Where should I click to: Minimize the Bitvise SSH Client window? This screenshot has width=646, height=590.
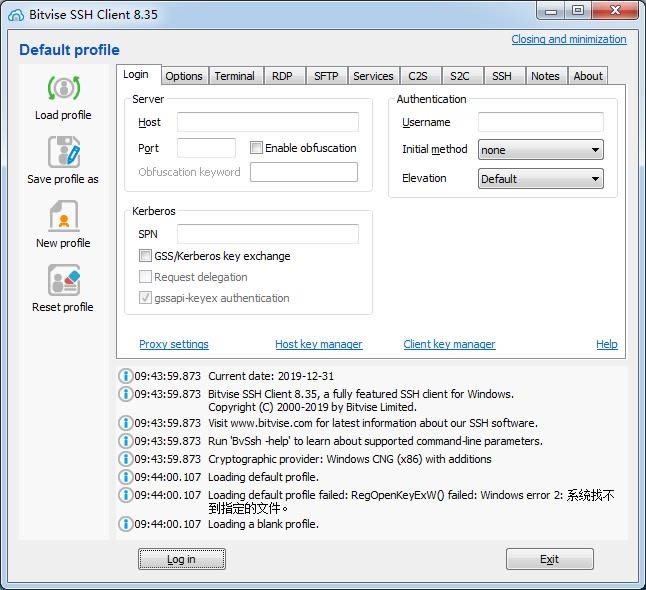551,11
